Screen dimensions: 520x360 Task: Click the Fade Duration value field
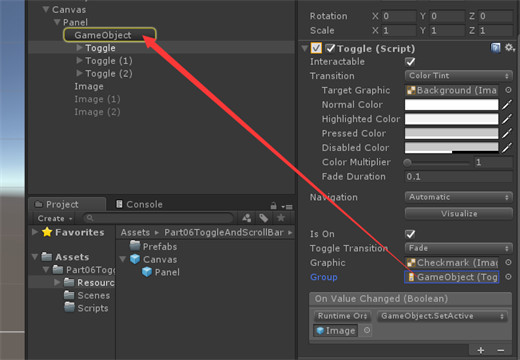coord(459,176)
